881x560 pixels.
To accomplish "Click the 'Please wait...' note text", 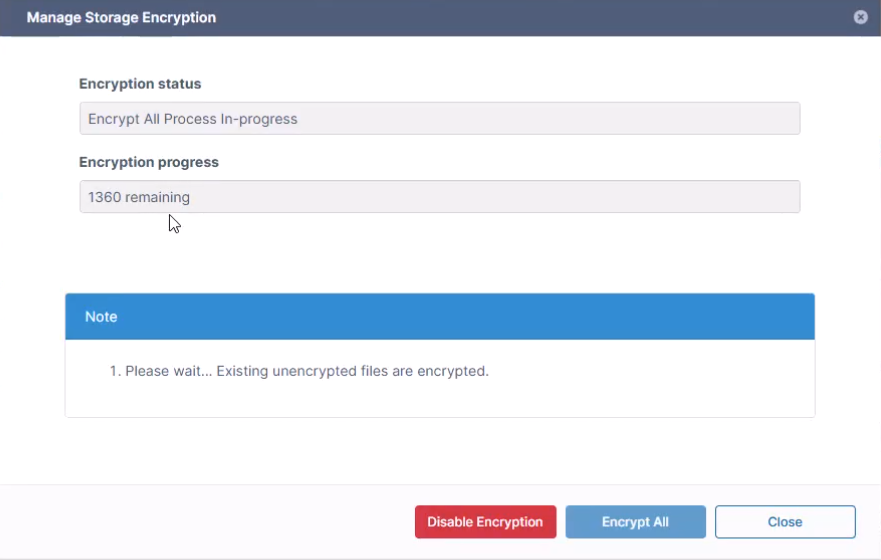I will click(299, 371).
